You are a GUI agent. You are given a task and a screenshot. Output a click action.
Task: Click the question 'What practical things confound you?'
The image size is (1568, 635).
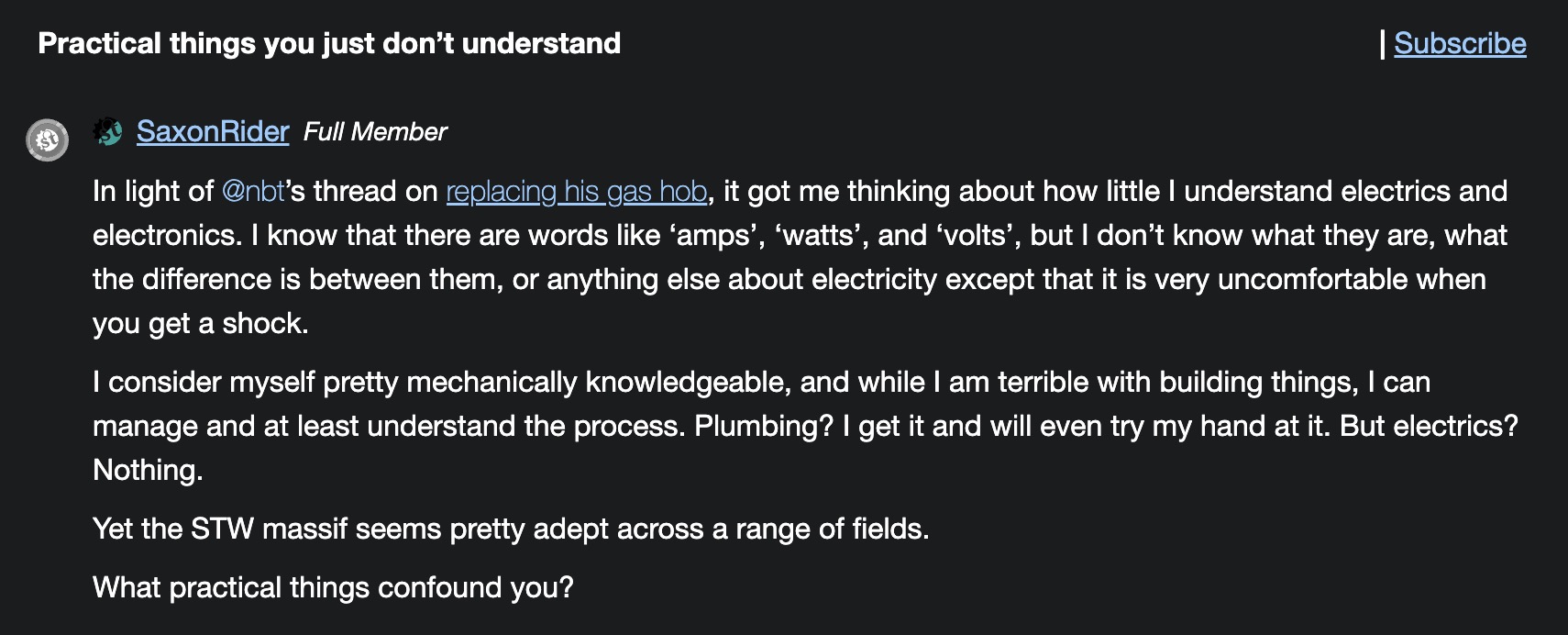click(333, 587)
